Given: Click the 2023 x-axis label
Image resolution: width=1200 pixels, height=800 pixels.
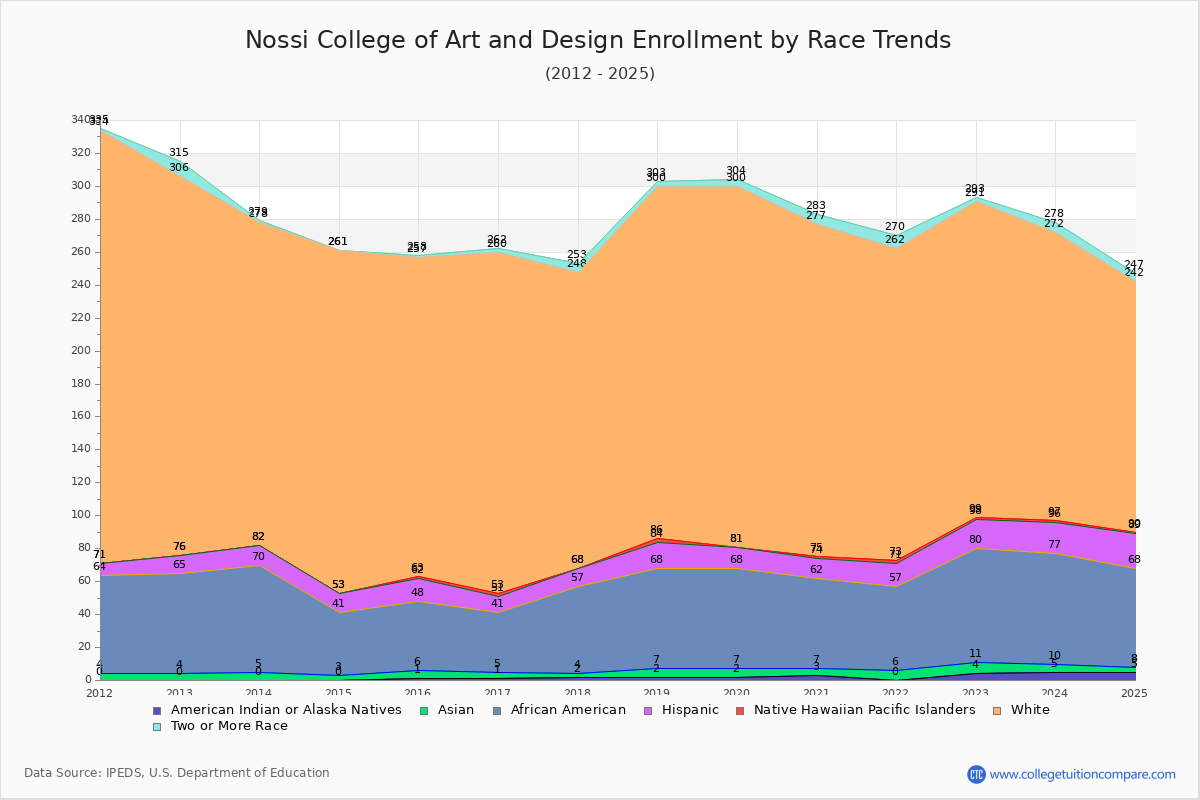Looking at the screenshot, I should click(976, 693).
